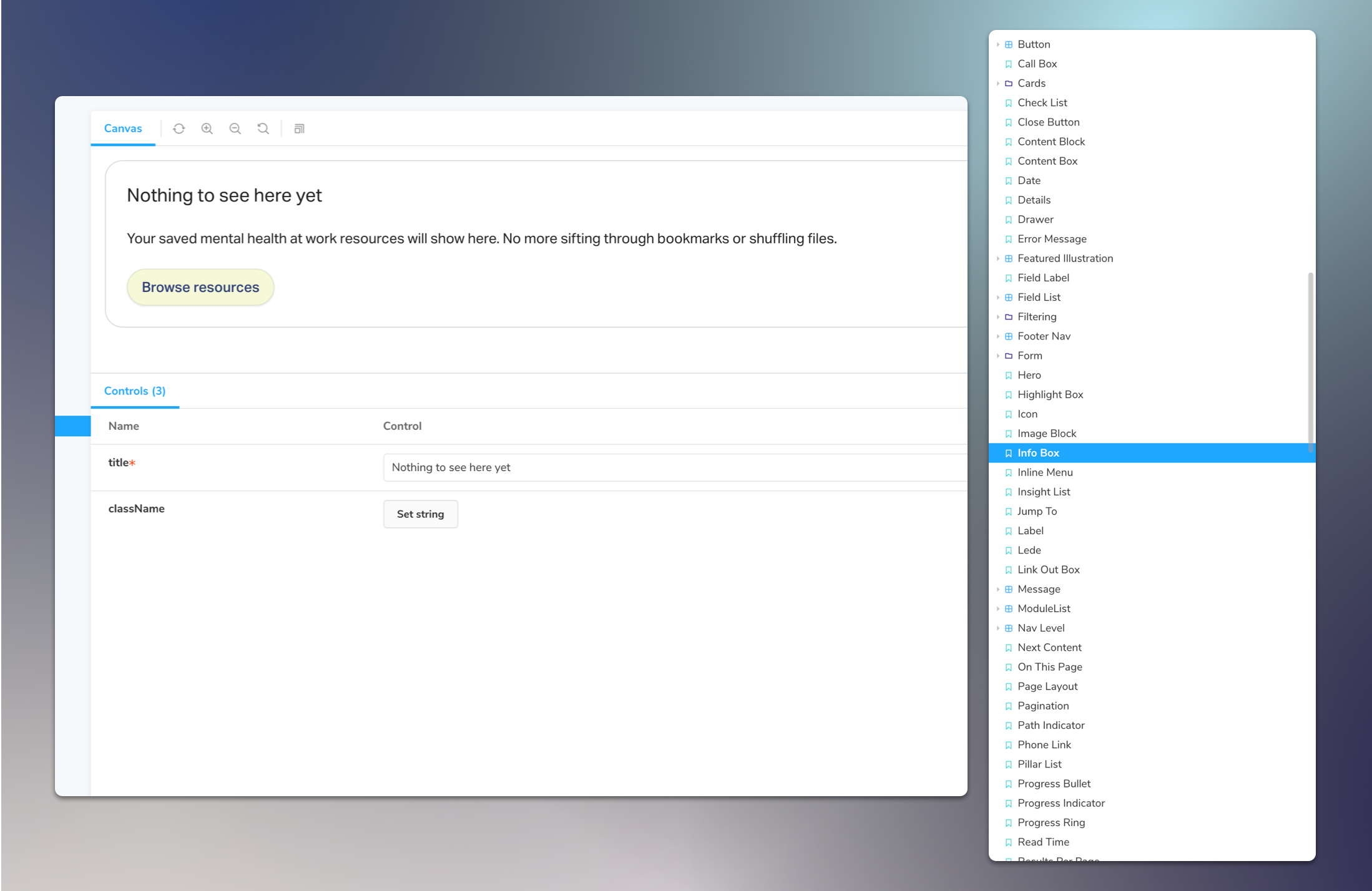The width and height of the screenshot is (1372, 891).
Task: Expand the Nav Level tree arrow
Action: (998, 628)
